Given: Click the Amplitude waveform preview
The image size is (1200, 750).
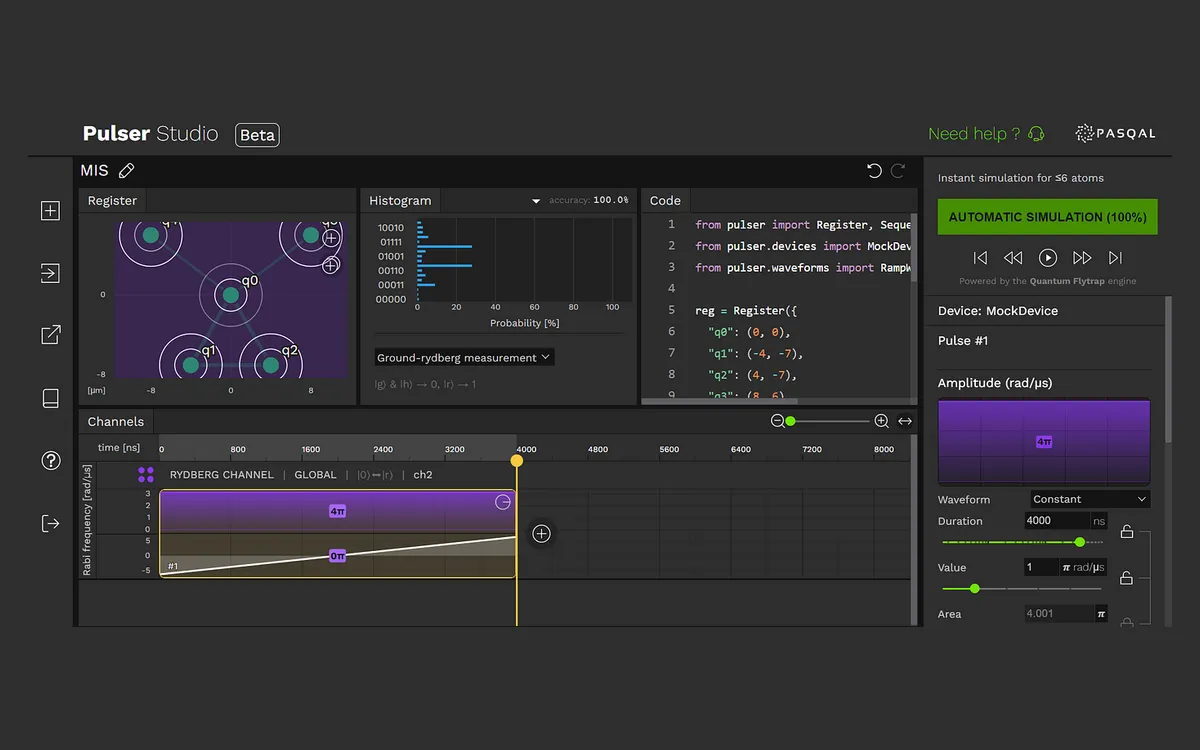Looking at the screenshot, I should click(x=1044, y=441).
